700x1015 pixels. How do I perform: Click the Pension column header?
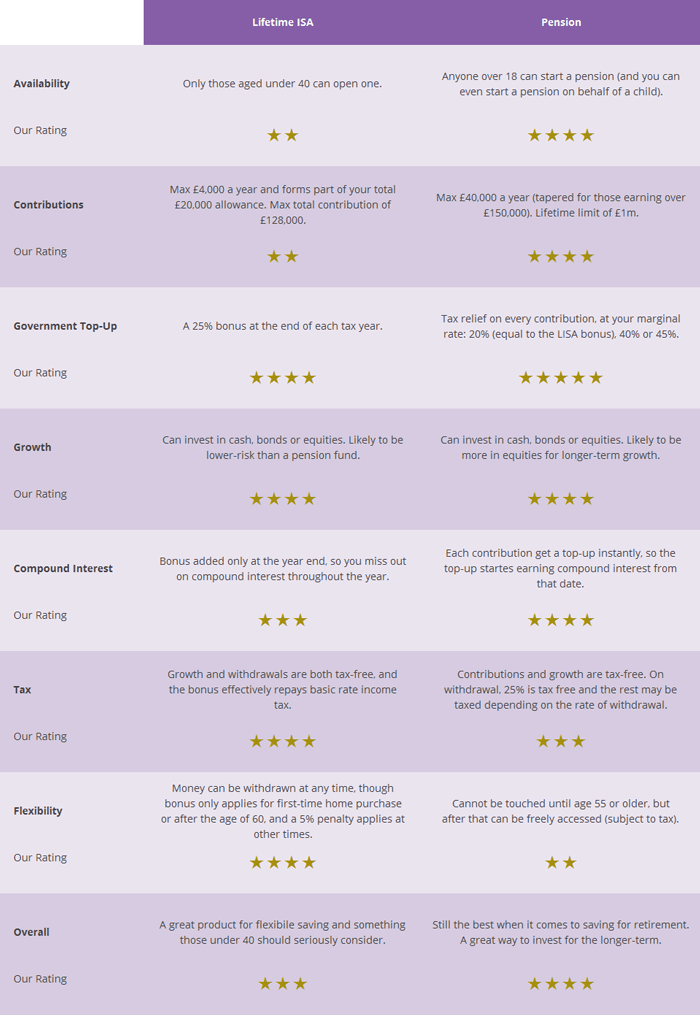561,22
